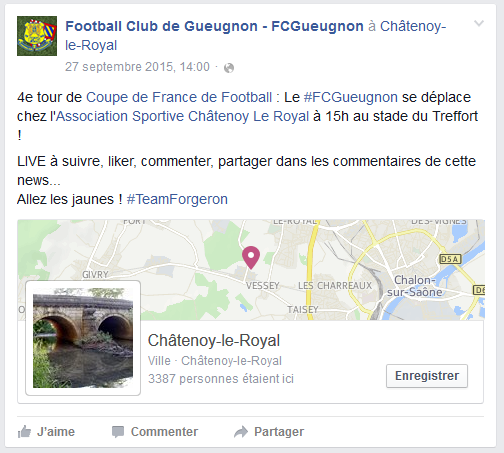
Task: Click the Commenter speech bubble icon
Action: [x=118, y=432]
